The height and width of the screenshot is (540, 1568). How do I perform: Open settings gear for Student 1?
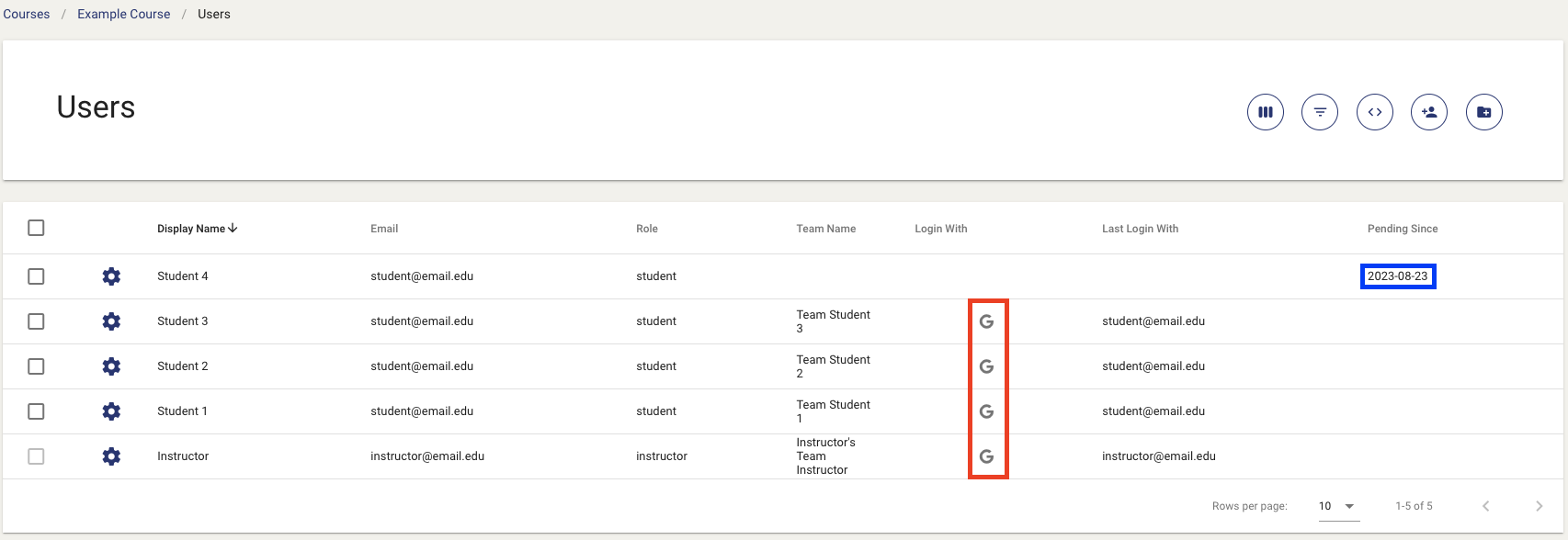click(111, 411)
